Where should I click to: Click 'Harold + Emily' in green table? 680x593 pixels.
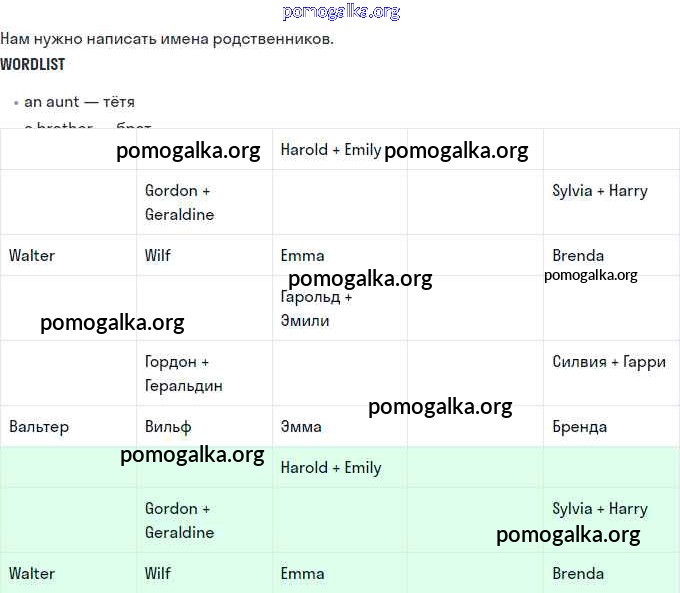pos(330,468)
